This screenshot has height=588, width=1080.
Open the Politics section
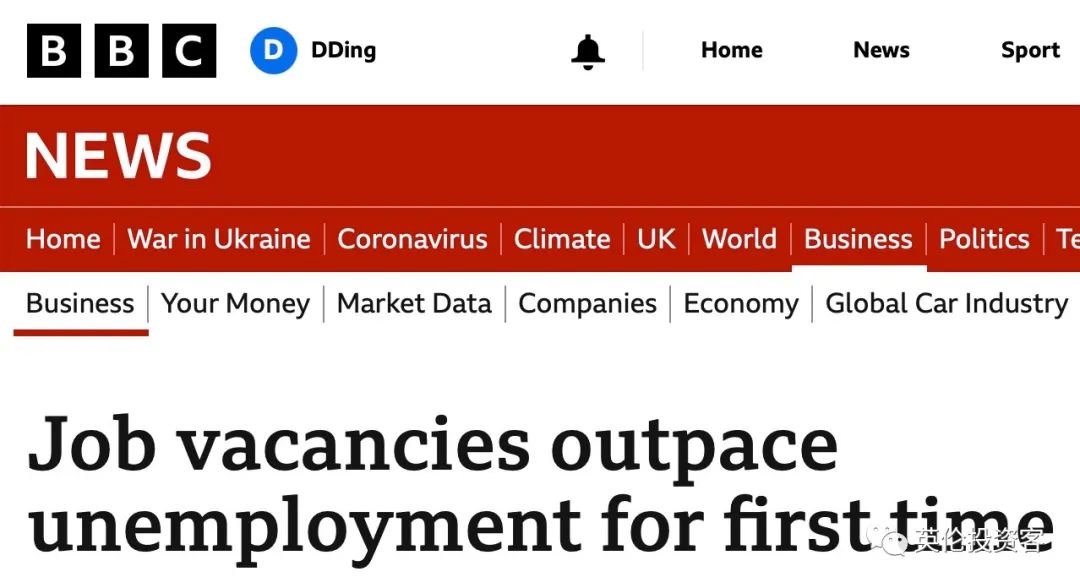(x=984, y=239)
